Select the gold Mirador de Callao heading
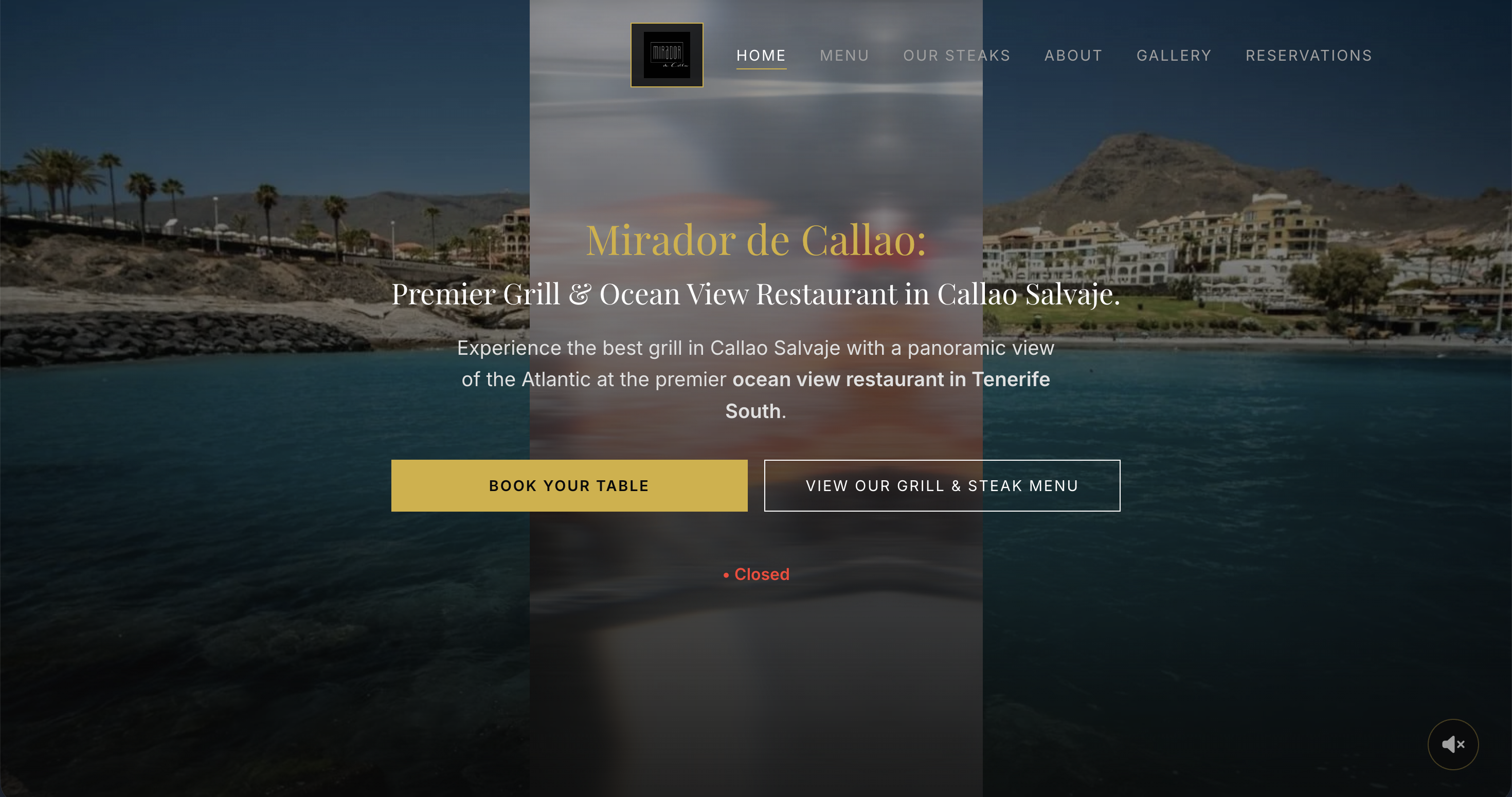1512x797 pixels. coord(756,241)
